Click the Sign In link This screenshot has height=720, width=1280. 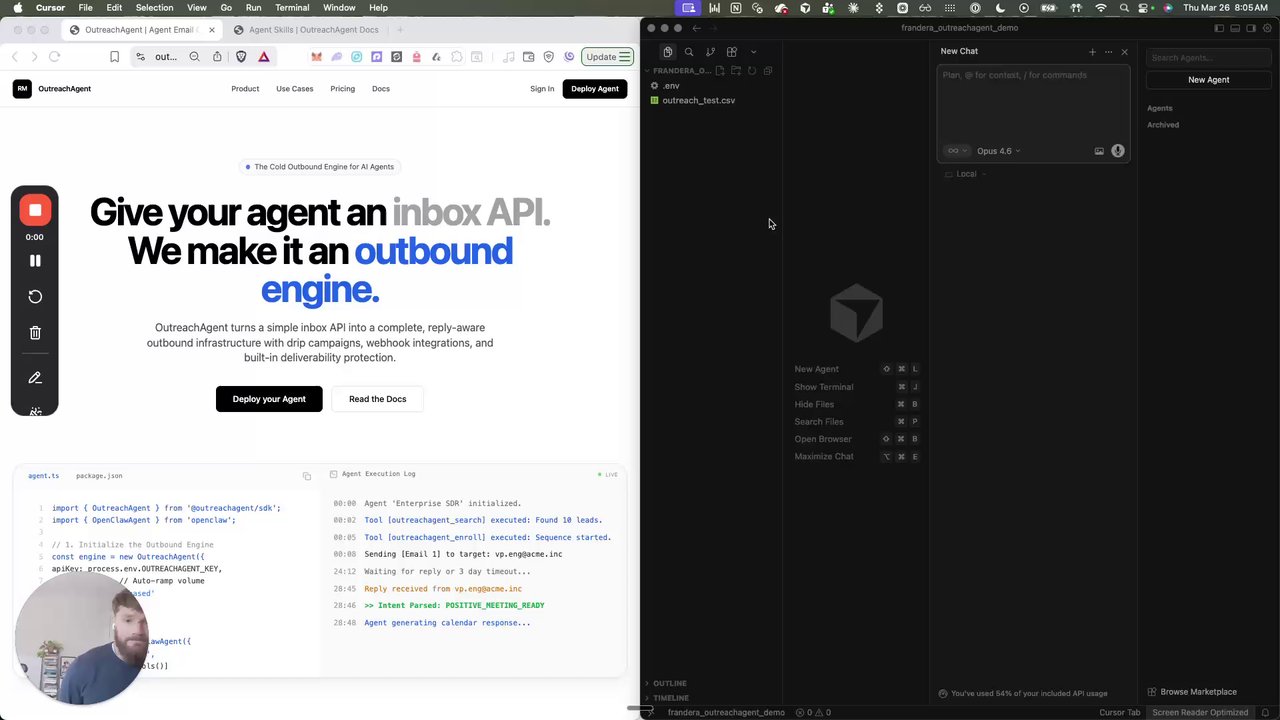point(542,89)
